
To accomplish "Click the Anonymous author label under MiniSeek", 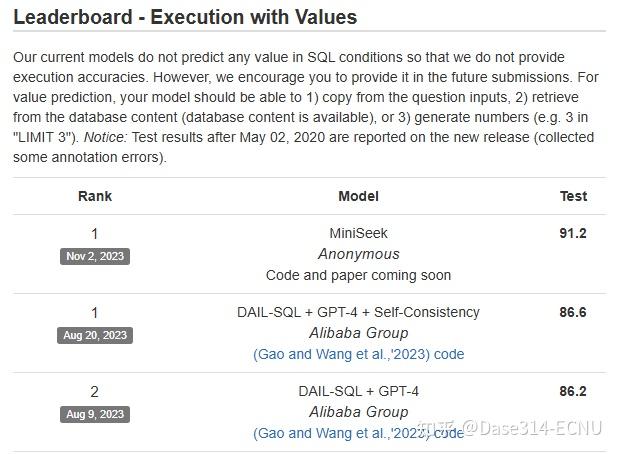I will [358, 254].
